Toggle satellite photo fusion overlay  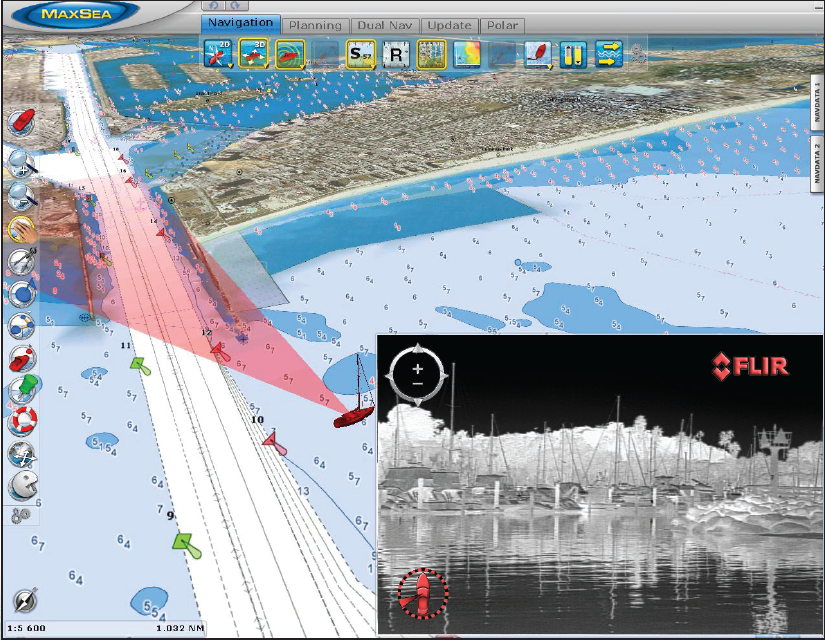tap(431, 54)
